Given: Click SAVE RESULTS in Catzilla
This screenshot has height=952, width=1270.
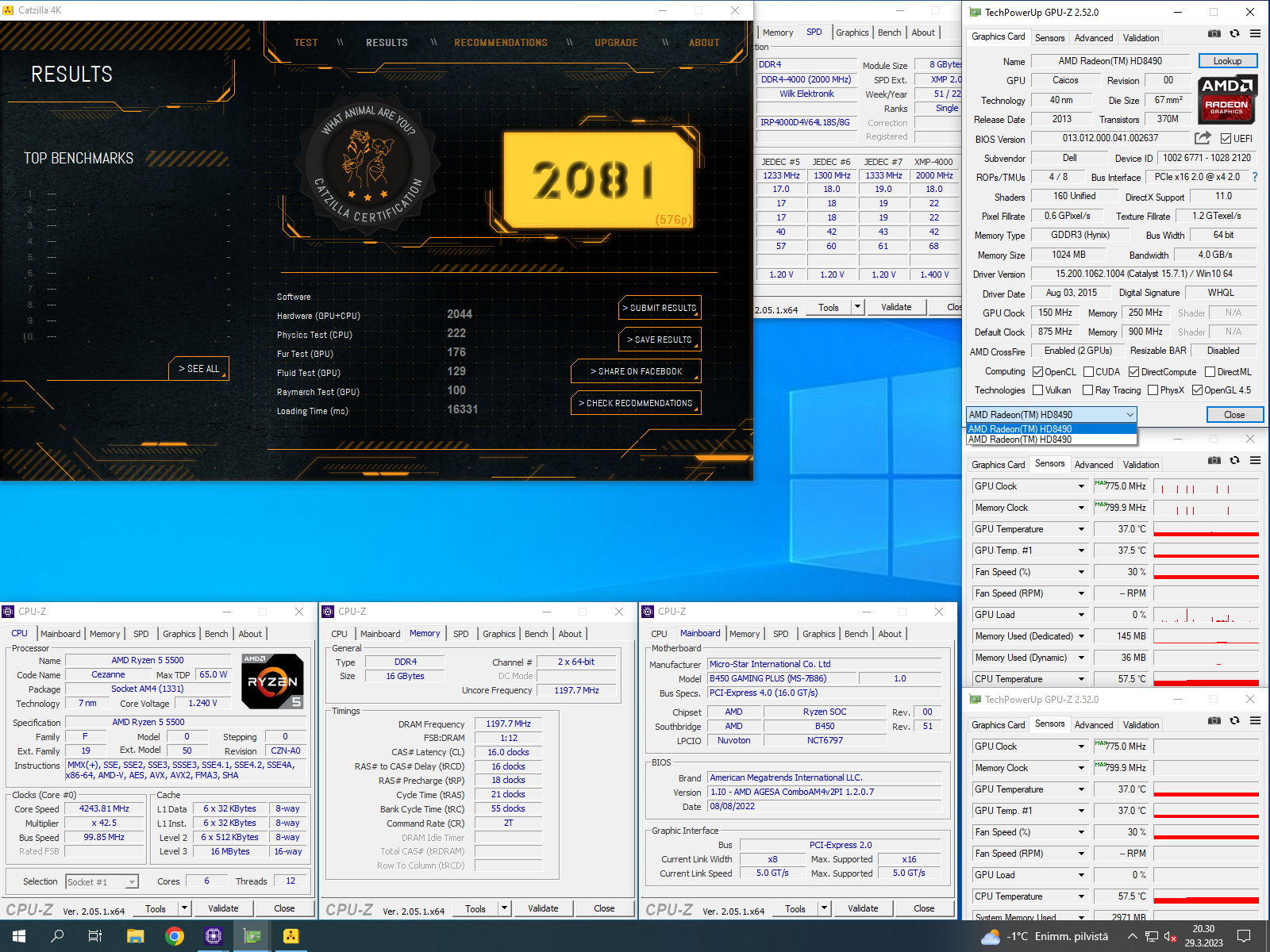Looking at the screenshot, I should click(x=660, y=340).
